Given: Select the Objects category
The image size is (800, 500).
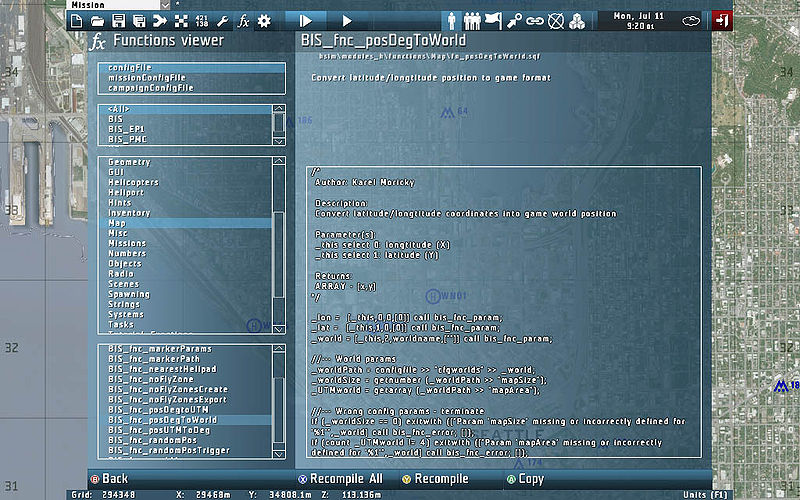Looking at the screenshot, I should click(186, 264).
